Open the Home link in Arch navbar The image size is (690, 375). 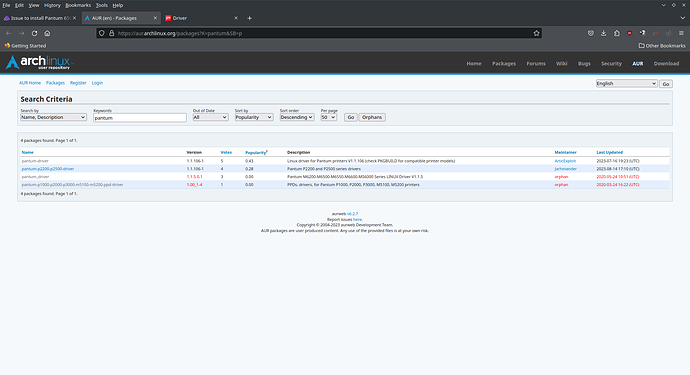pos(474,64)
